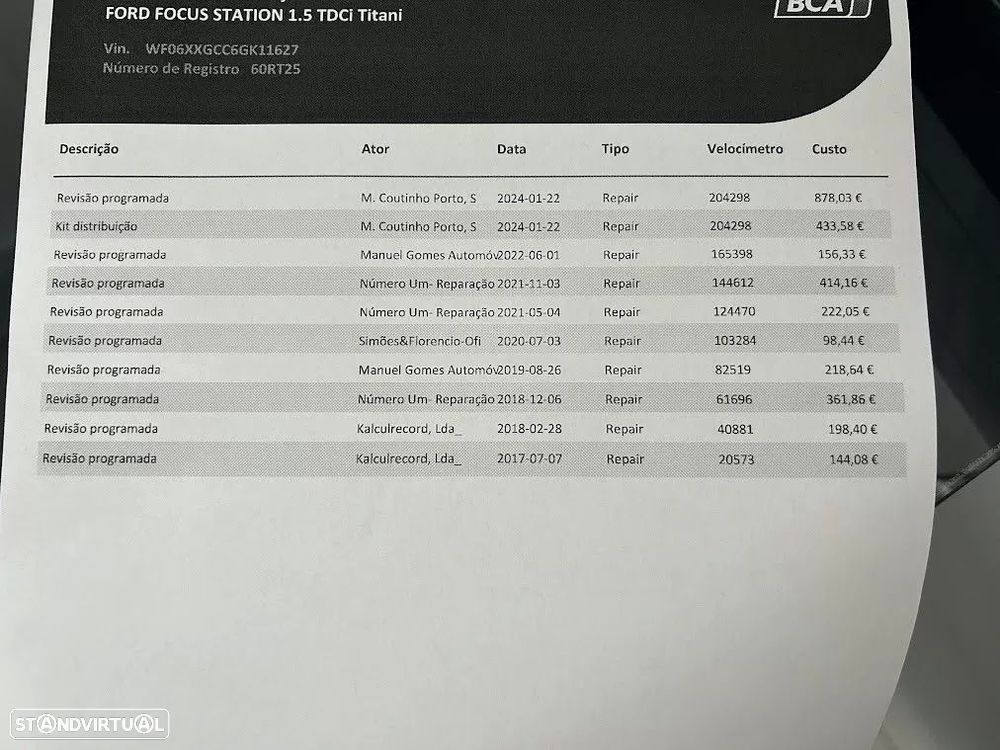Image resolution: width=1000 pixels, height=750 pixels.
Task: Click the Standvirtual watermark logo
Action: (x=89, y=723)
